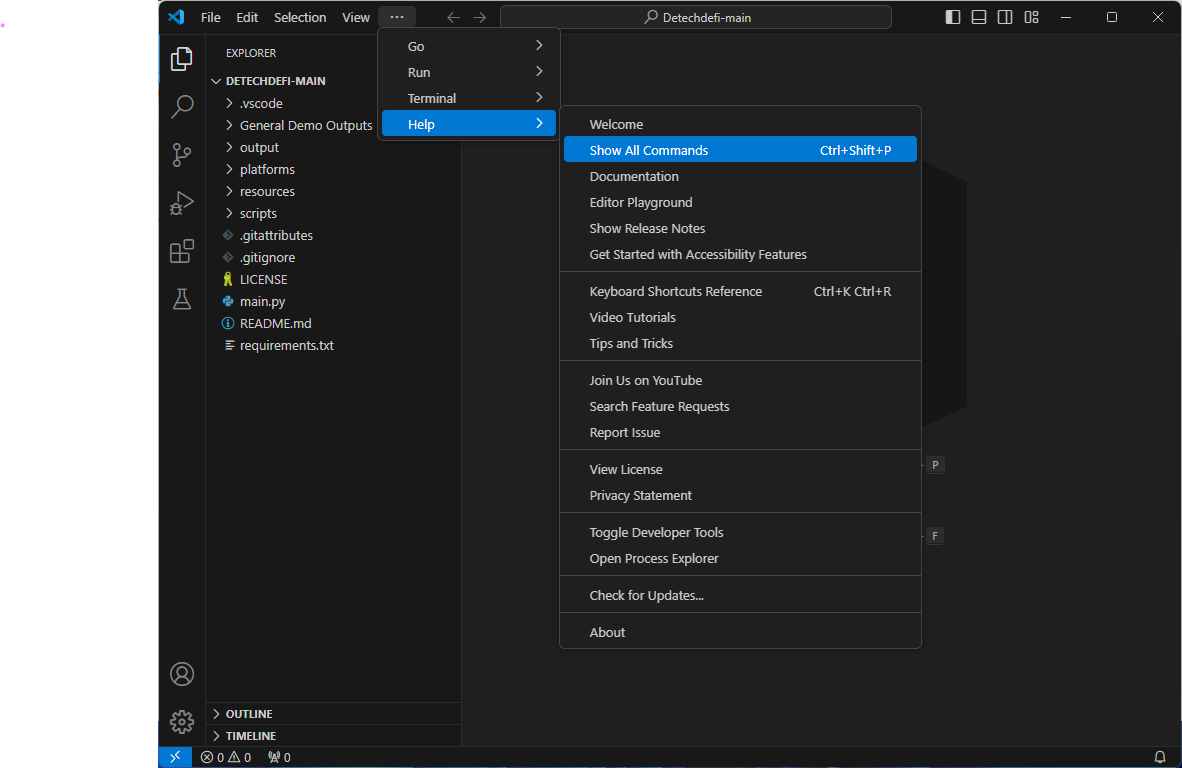Expand the OUTLINE section
Viewport: 1182px width, 768px height.
[249, 714]
